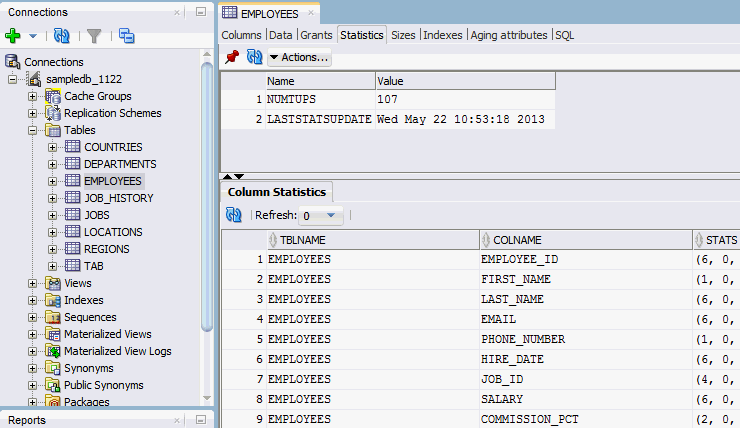
Task: Select EMPLOYEES in the tree
Action: point(113,181)
